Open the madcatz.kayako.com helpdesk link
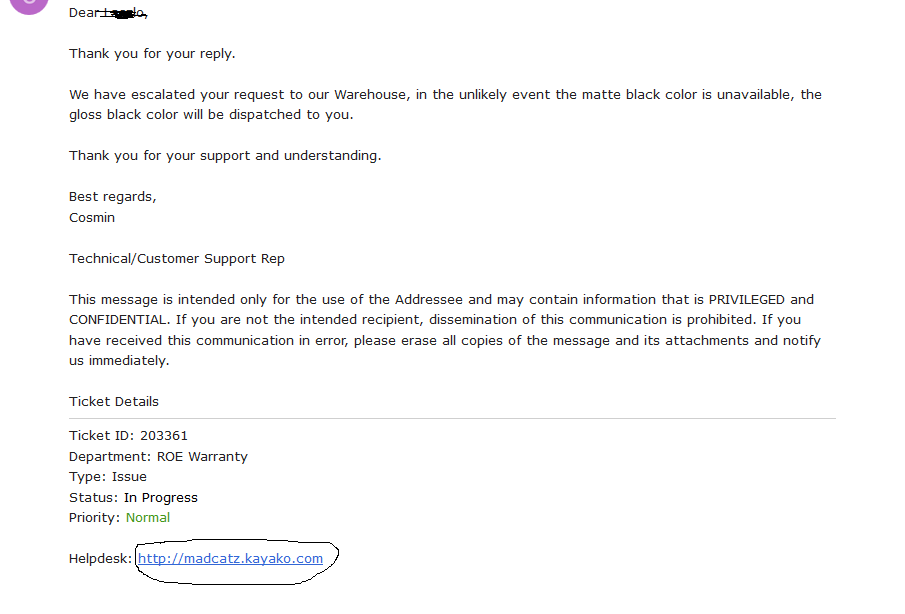The width and height of the screenshot is (905, 614). click(230, 559)
